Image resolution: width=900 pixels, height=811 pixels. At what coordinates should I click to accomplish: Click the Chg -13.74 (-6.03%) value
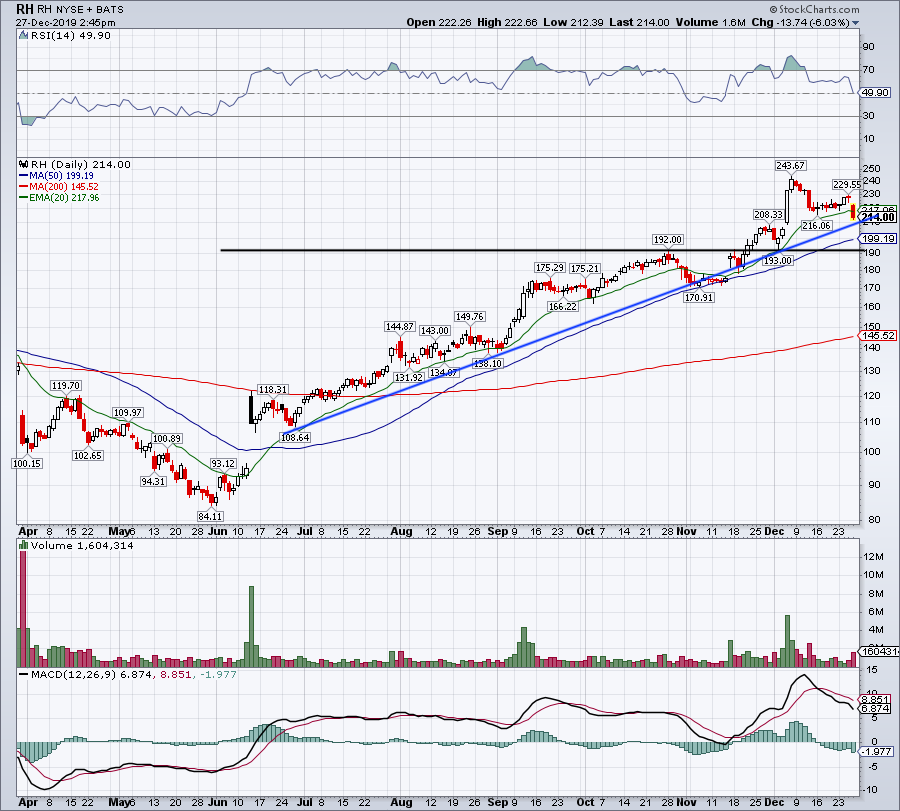click(800, 22)
